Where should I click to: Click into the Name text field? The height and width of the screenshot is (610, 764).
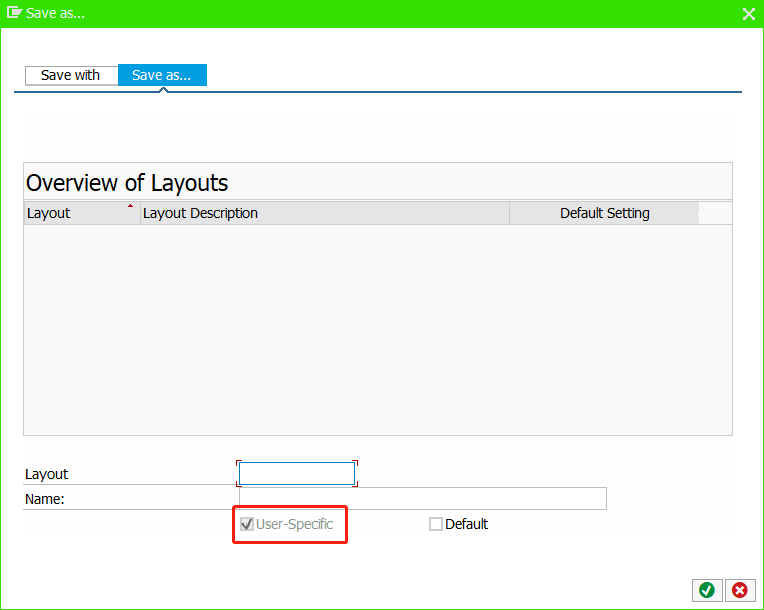[422, 498]
